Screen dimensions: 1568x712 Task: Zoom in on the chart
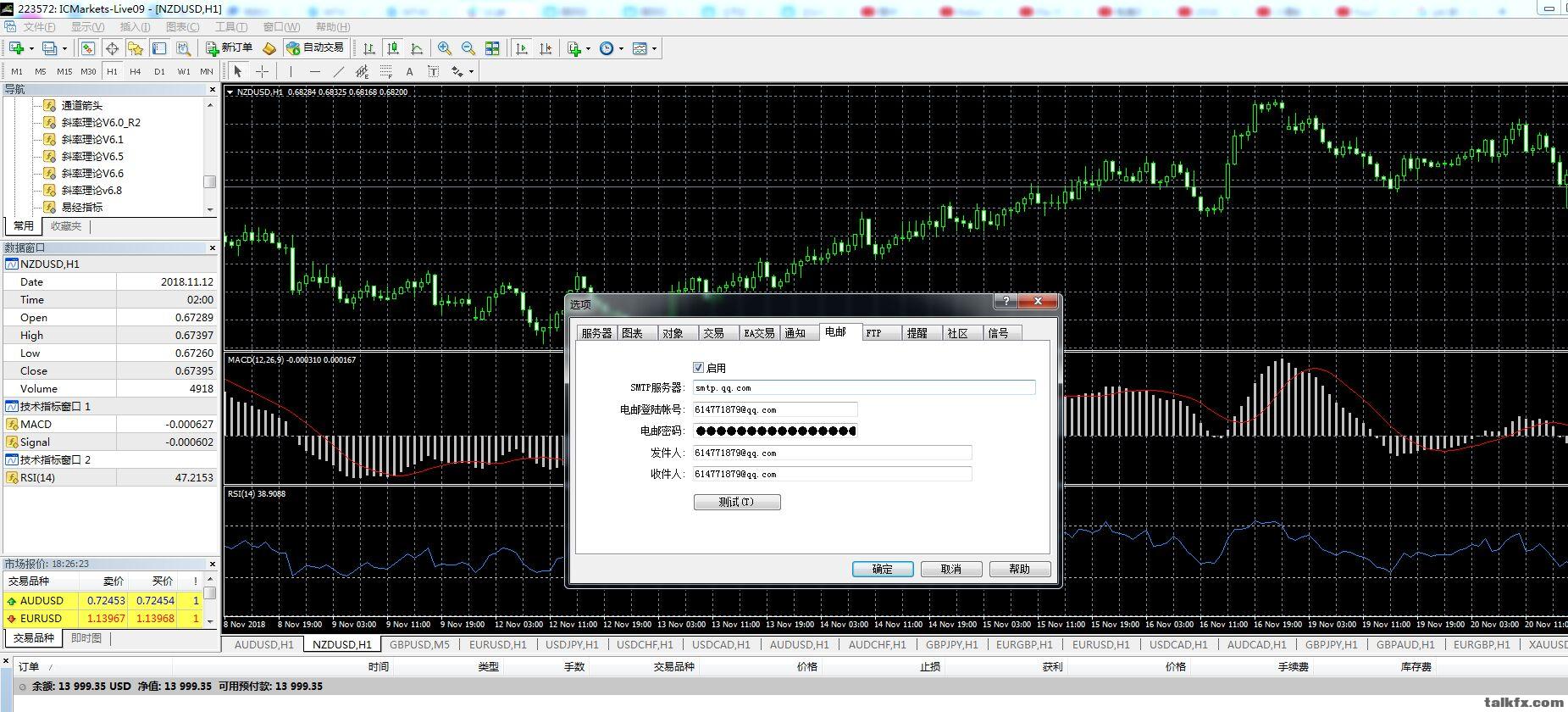445,48
